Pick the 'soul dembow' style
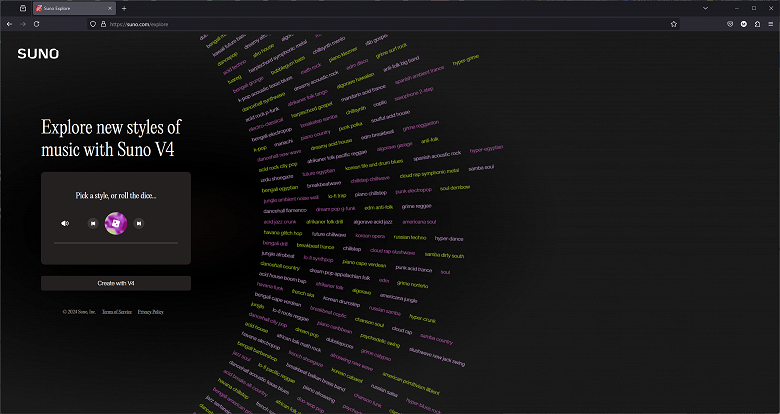The image size is (780, 414). click(x=455, y=188)
